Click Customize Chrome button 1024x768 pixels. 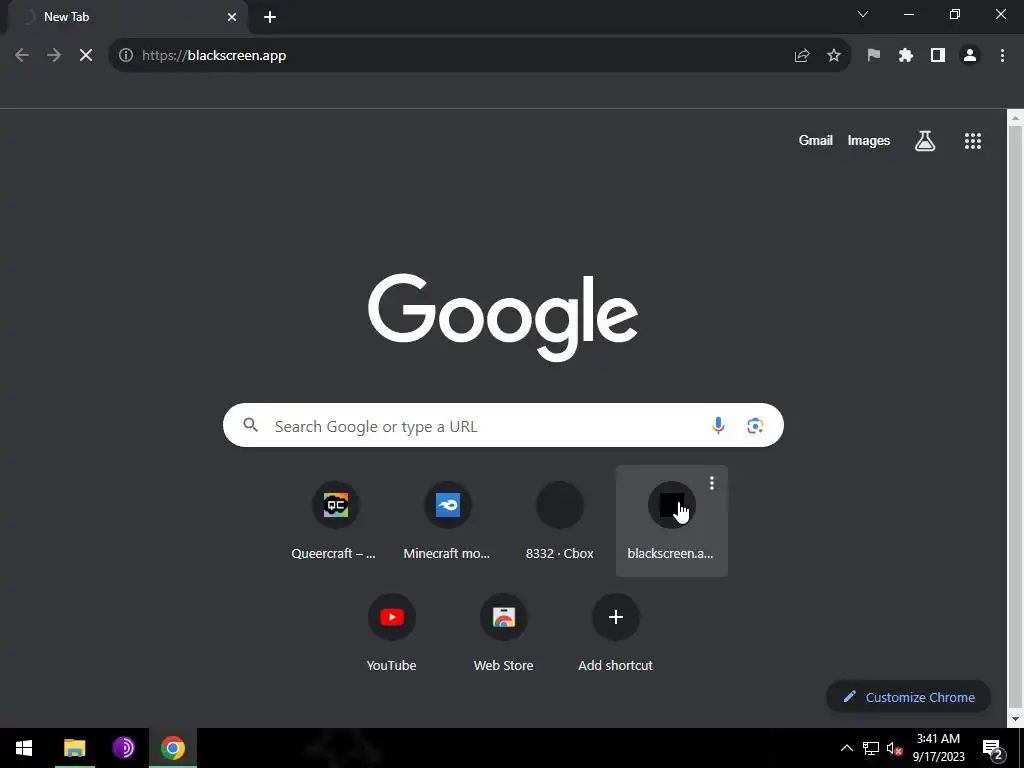(x=908, y=697)
